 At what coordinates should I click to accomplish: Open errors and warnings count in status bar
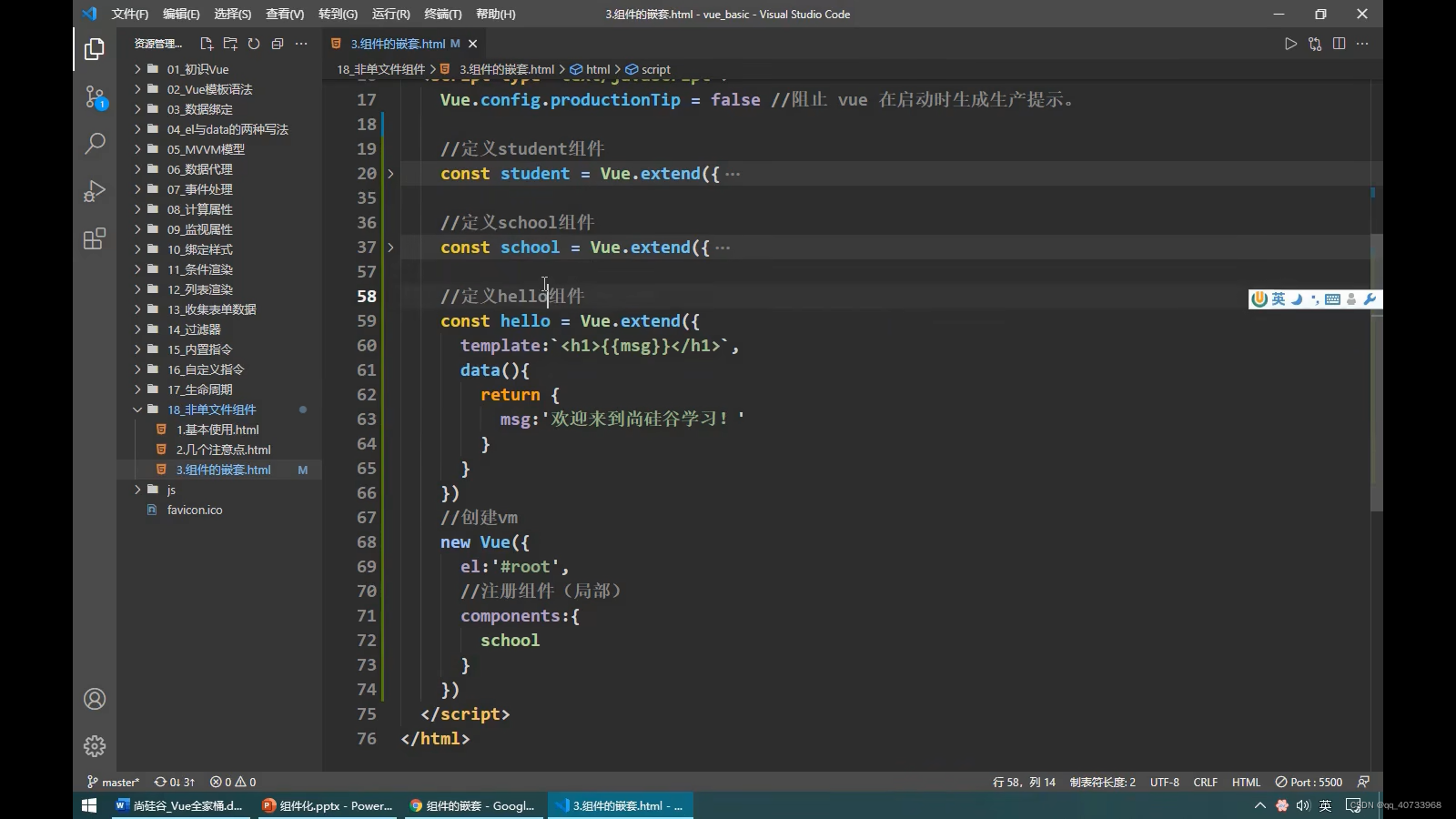click(x=233, y=782)
